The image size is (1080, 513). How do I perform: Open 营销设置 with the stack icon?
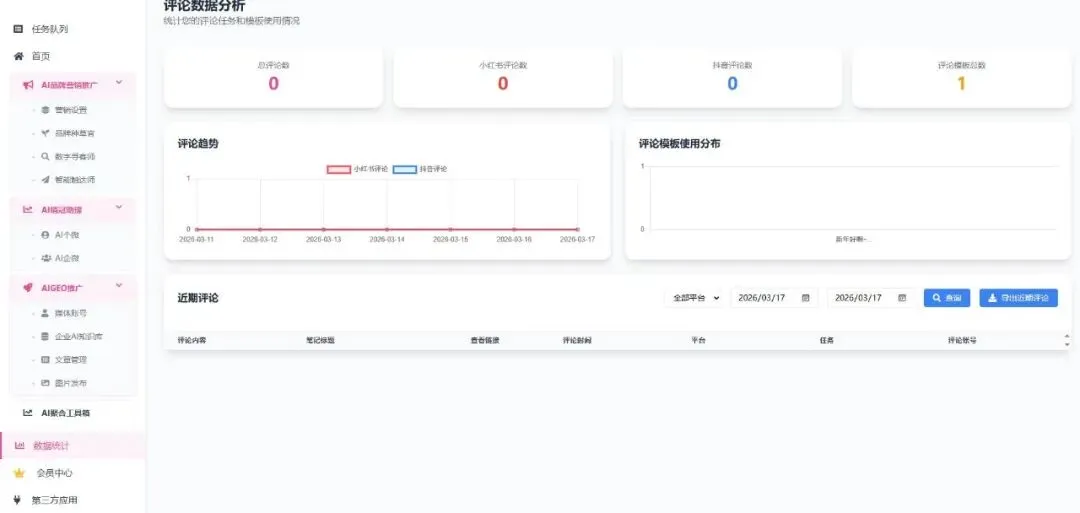(x=45, y=109)
